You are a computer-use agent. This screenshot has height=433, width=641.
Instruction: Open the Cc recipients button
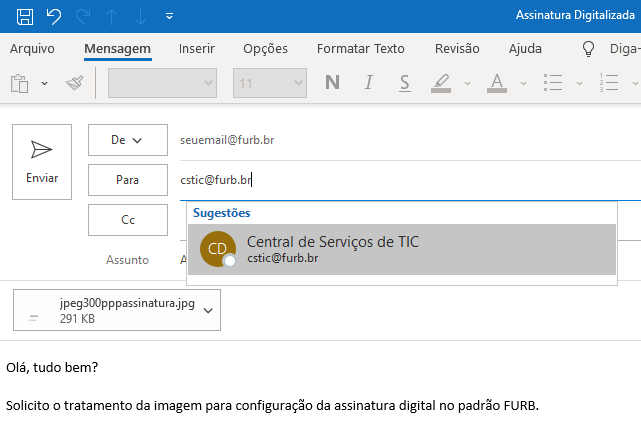pyautogui.click(x=128, y=220)
